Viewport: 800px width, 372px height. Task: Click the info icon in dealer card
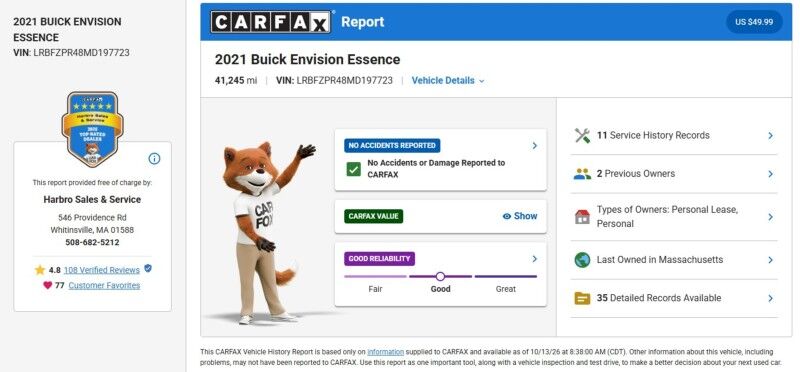tap(154, 159)
